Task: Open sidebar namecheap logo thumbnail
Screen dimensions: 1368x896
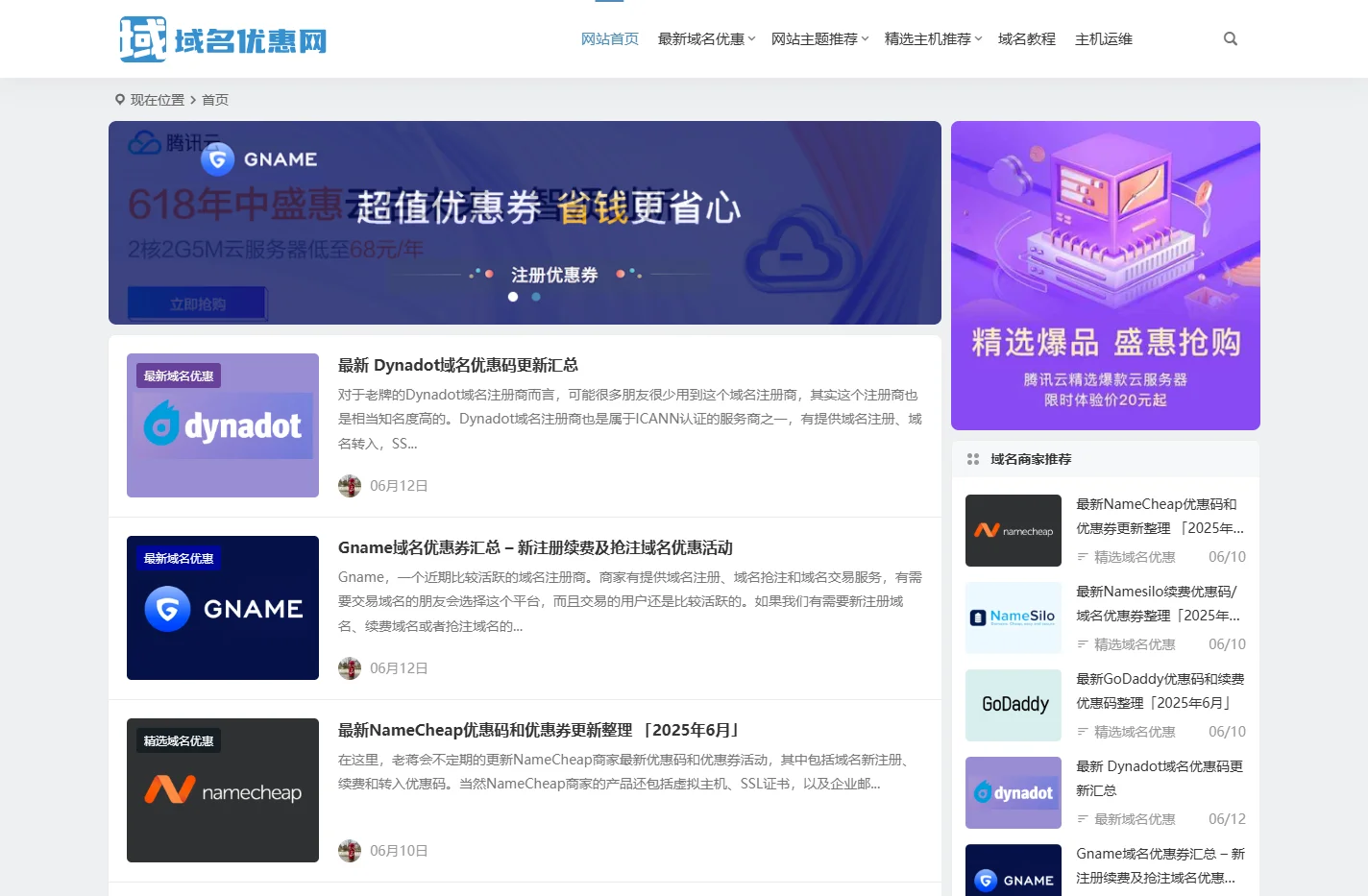Action: (x=1014, y=530)
